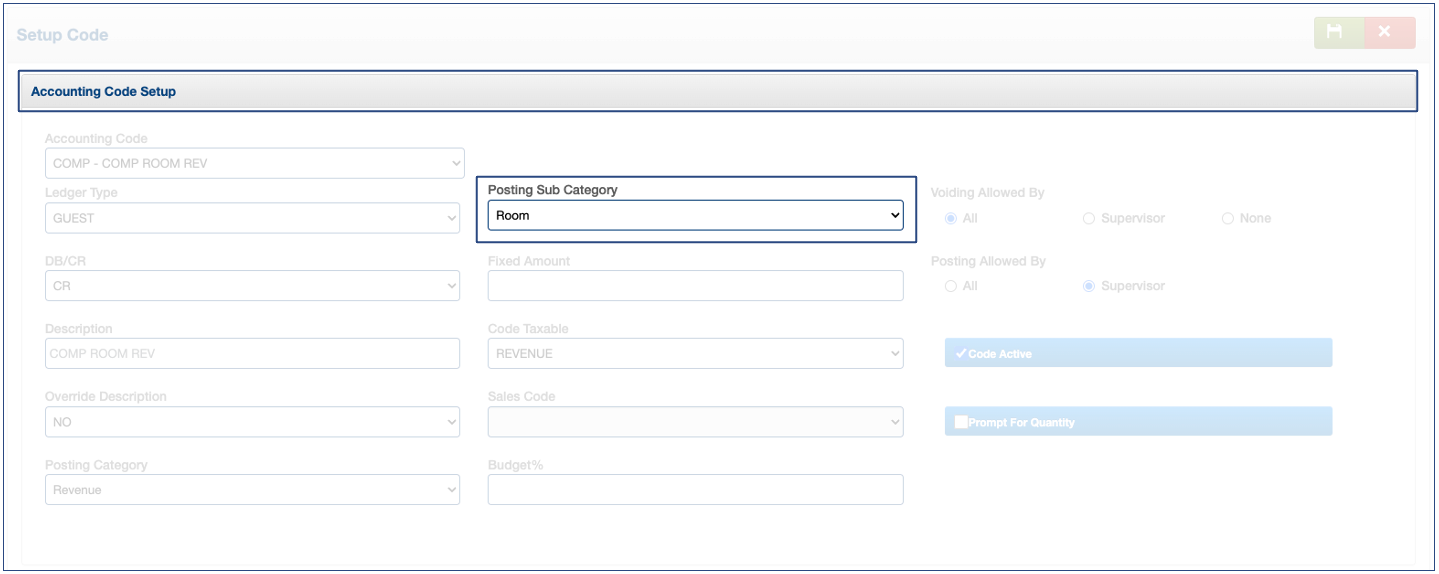1439x574 pixels.
Task: Select None under Voiding Allowed By
Action: pyautogui.click(x=1228, y=218)
